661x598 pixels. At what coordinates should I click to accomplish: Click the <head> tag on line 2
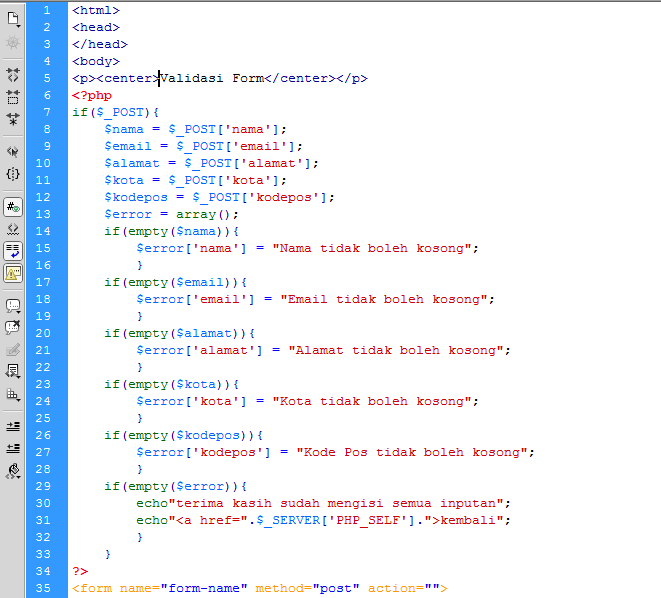(96, 27)
